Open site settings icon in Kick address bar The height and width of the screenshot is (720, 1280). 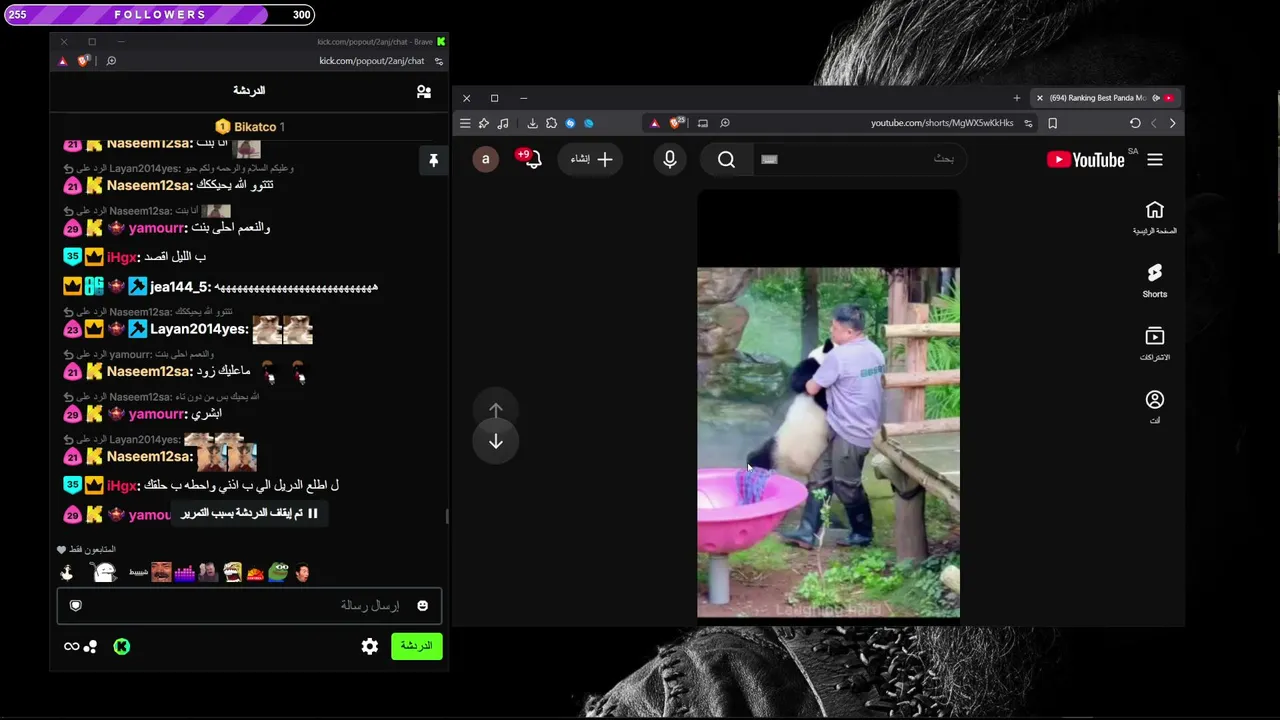pos(438,61)
